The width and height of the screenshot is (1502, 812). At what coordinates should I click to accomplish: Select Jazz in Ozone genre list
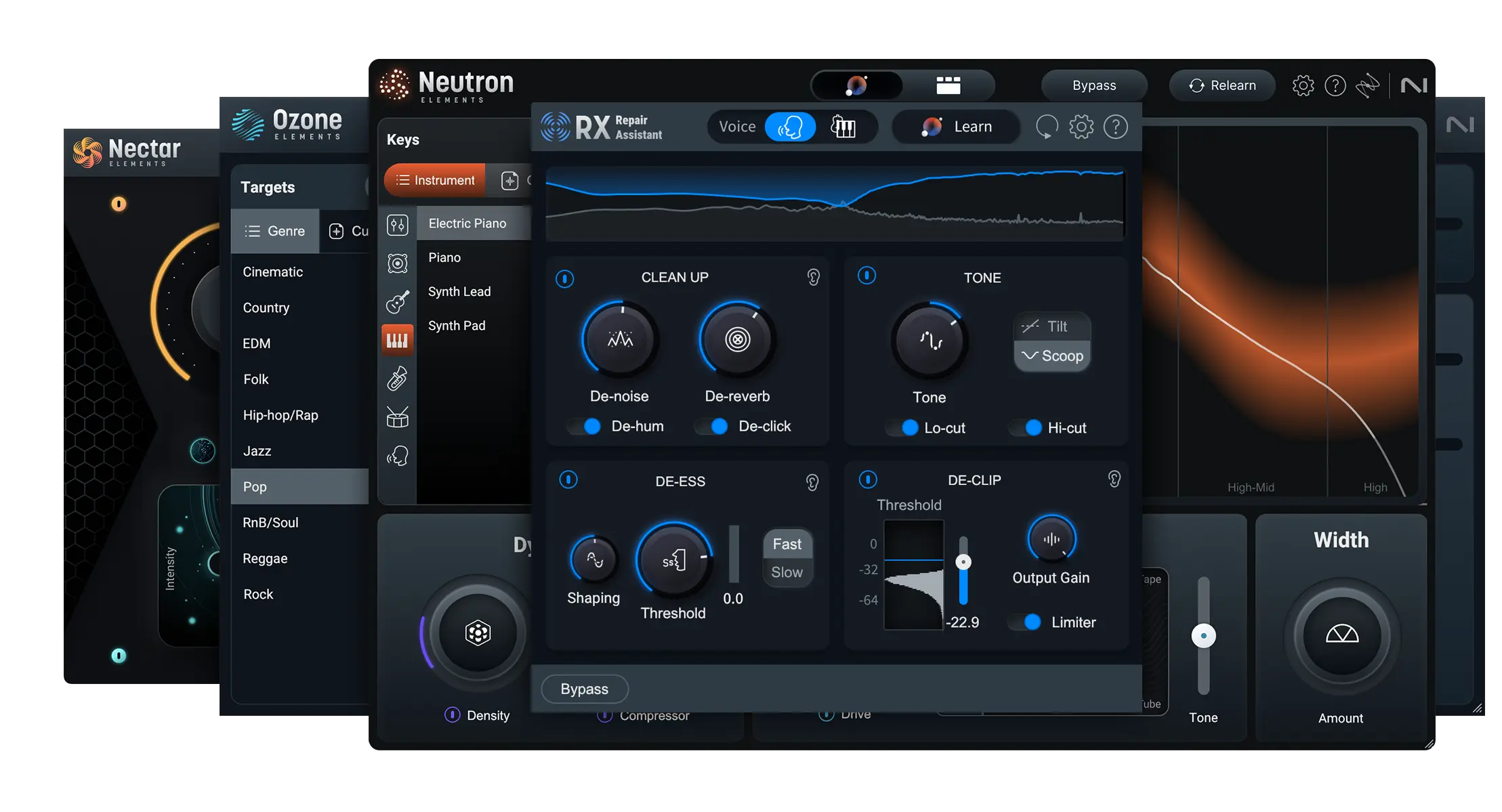click(299, 451)
